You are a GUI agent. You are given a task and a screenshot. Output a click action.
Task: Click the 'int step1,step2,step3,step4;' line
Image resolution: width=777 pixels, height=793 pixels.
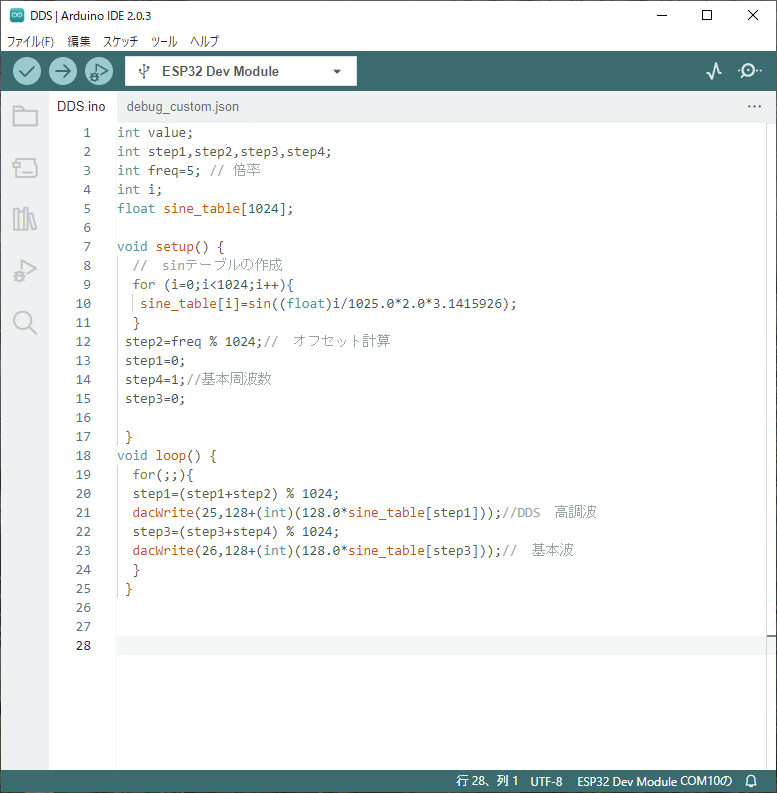point(224,152)
